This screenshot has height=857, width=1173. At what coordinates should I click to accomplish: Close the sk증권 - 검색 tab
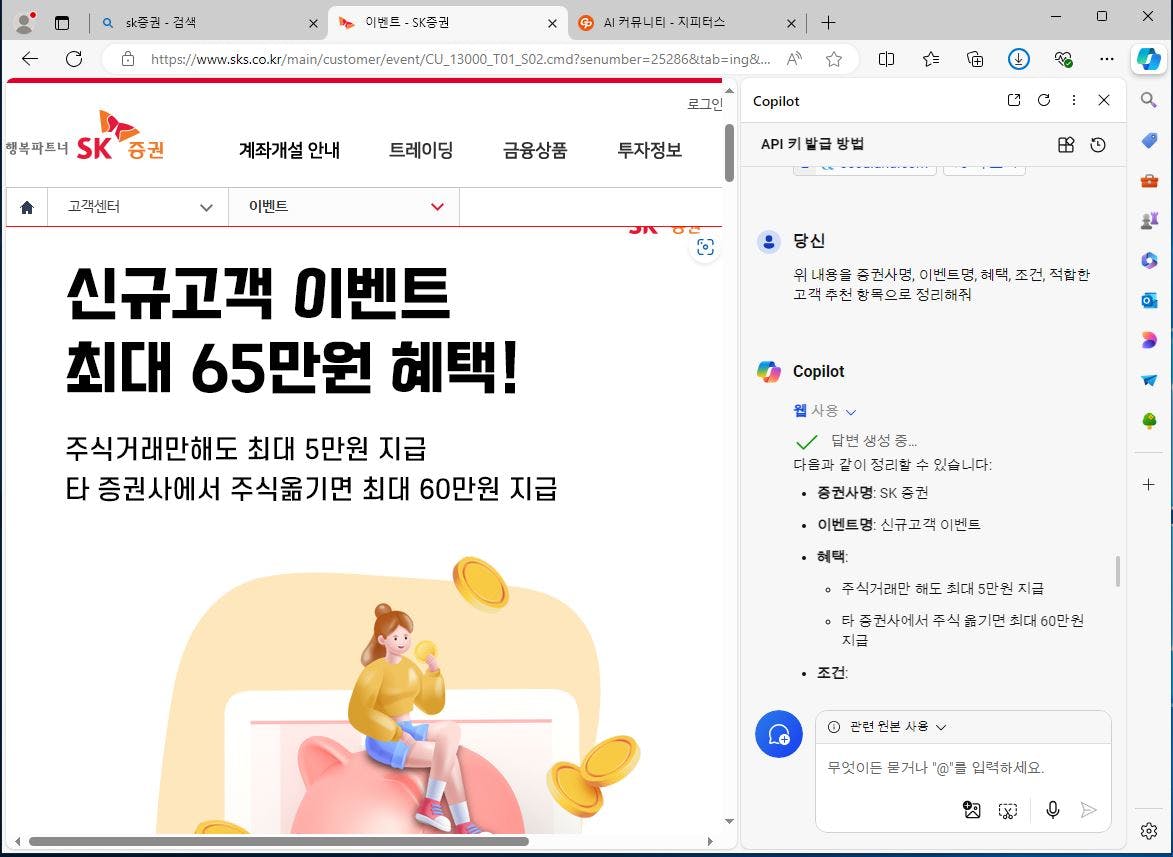click(313, 23)
